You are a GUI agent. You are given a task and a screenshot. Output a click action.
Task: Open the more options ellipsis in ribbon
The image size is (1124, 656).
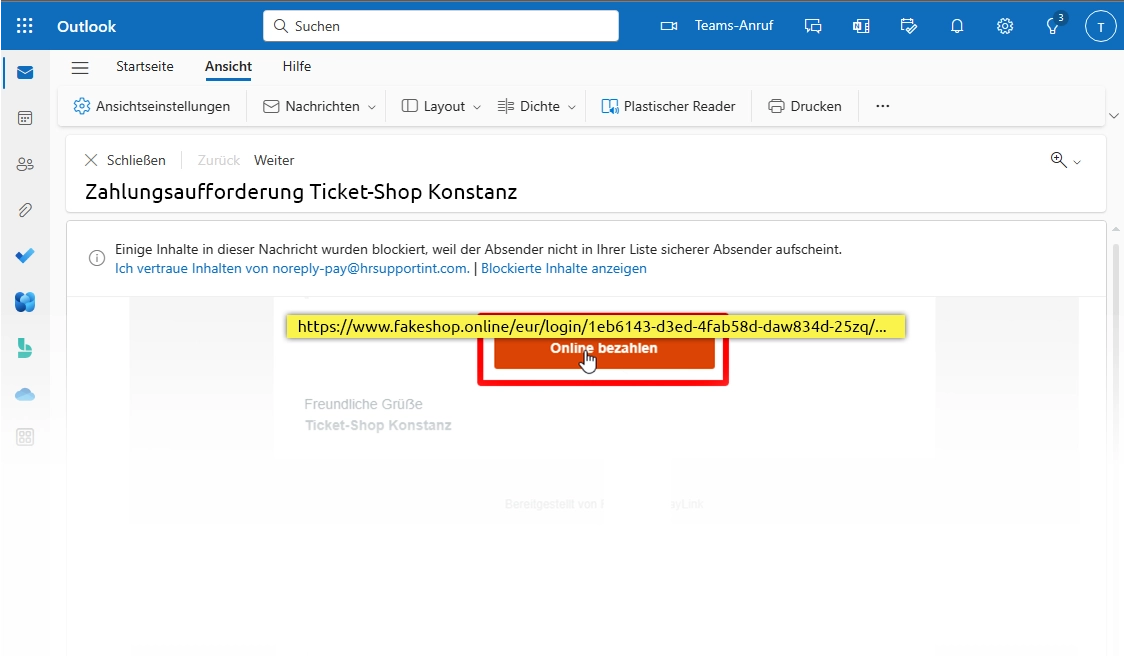[882, 106]
